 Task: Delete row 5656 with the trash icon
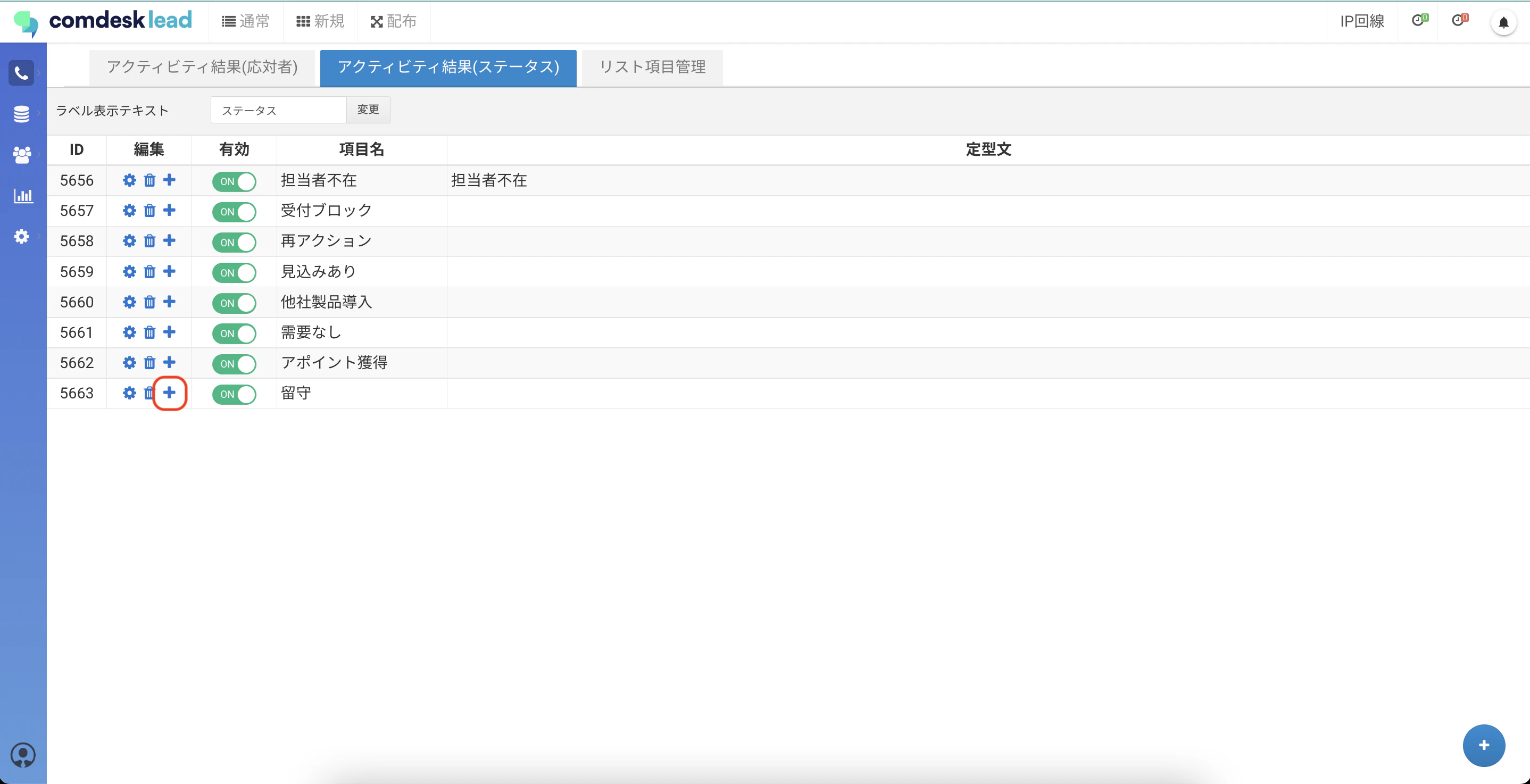149,180
